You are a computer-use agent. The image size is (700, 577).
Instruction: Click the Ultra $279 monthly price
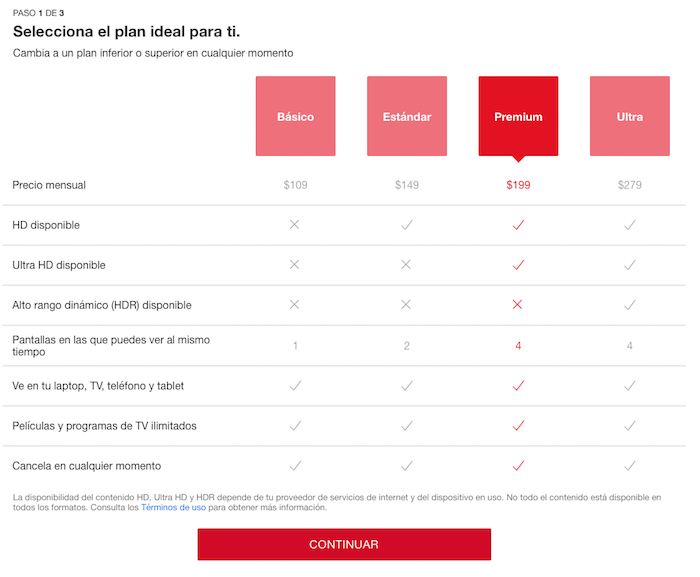pyautogui.click(x=630, y=185)
